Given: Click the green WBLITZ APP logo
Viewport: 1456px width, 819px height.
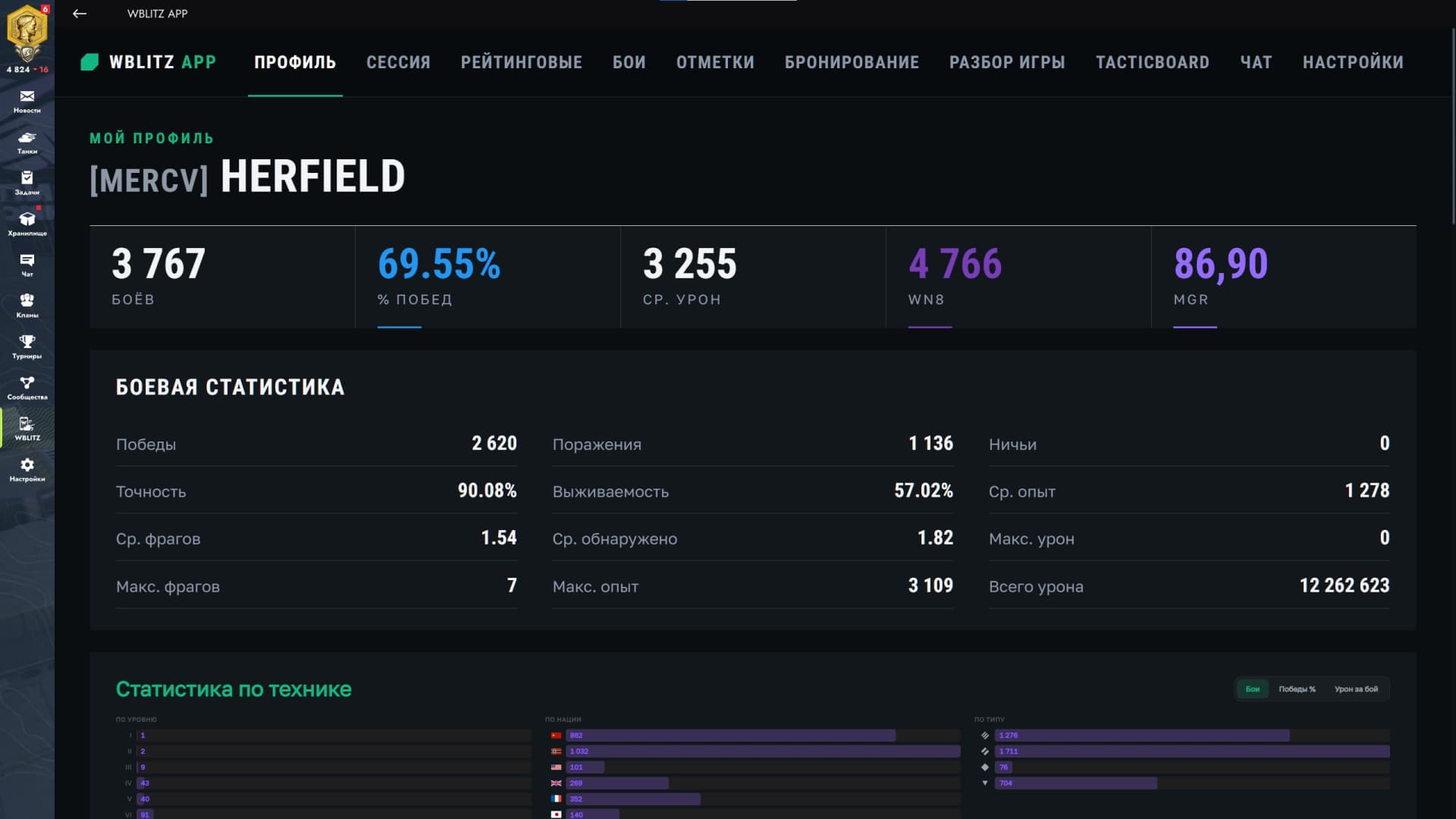Looking at the screenshot, I should (149, 62).
